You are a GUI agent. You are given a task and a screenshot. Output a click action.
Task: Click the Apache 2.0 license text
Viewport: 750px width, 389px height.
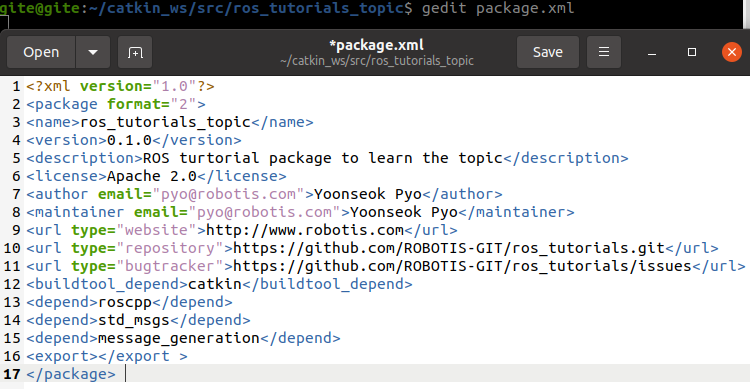(x=152, y=176)
